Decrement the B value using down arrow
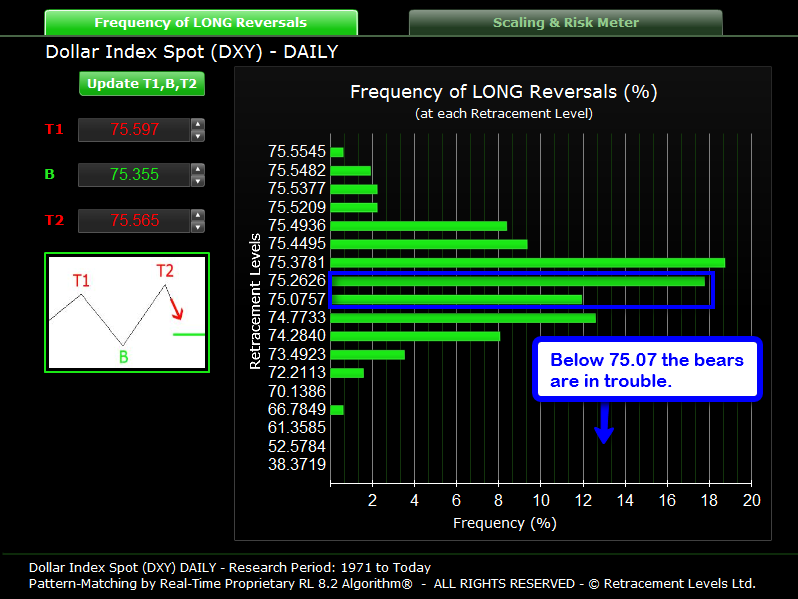The height and width of the screenshot is (599, 798). pos(198,181)
